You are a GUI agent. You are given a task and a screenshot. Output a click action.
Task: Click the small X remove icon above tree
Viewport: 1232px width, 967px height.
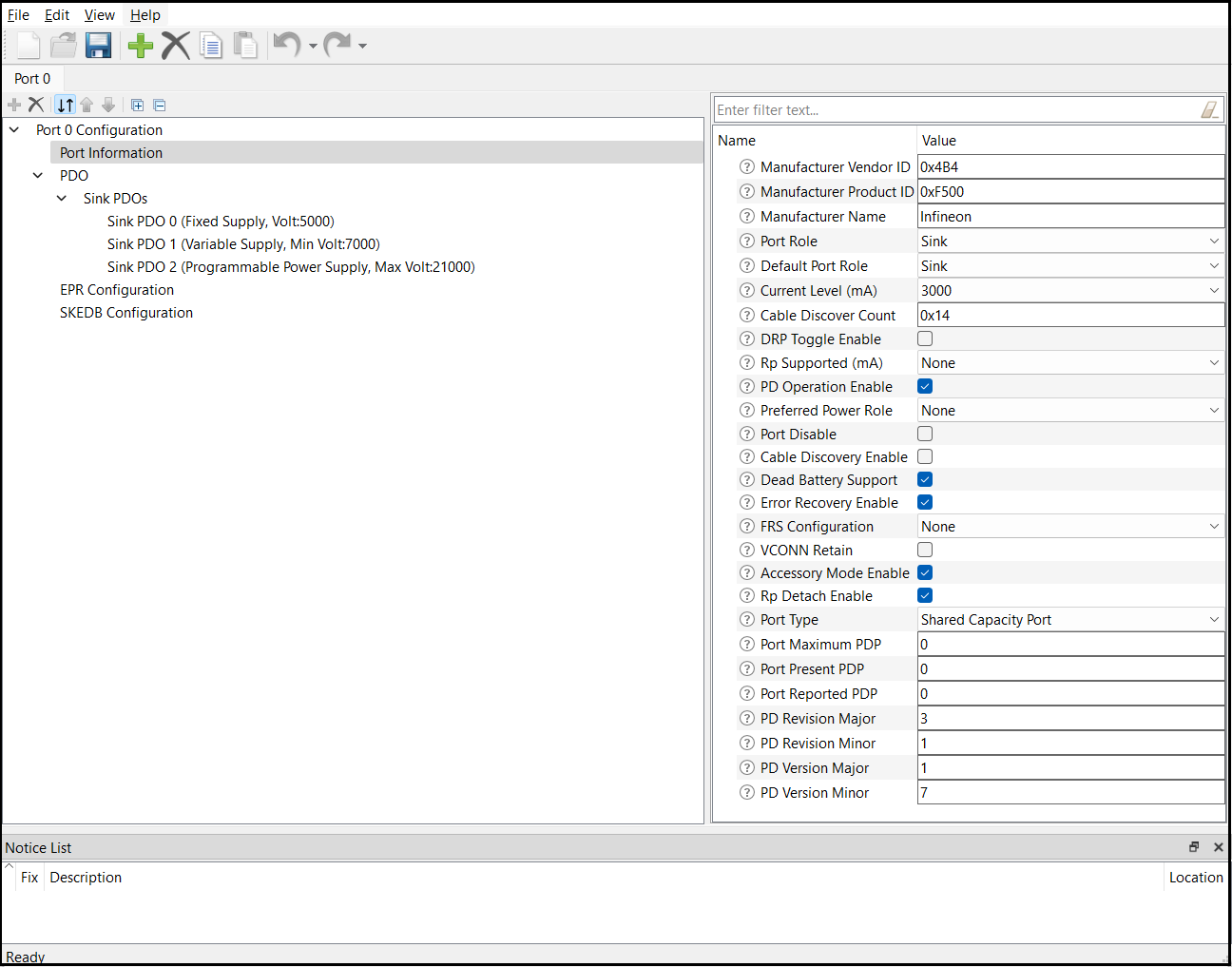36,105
